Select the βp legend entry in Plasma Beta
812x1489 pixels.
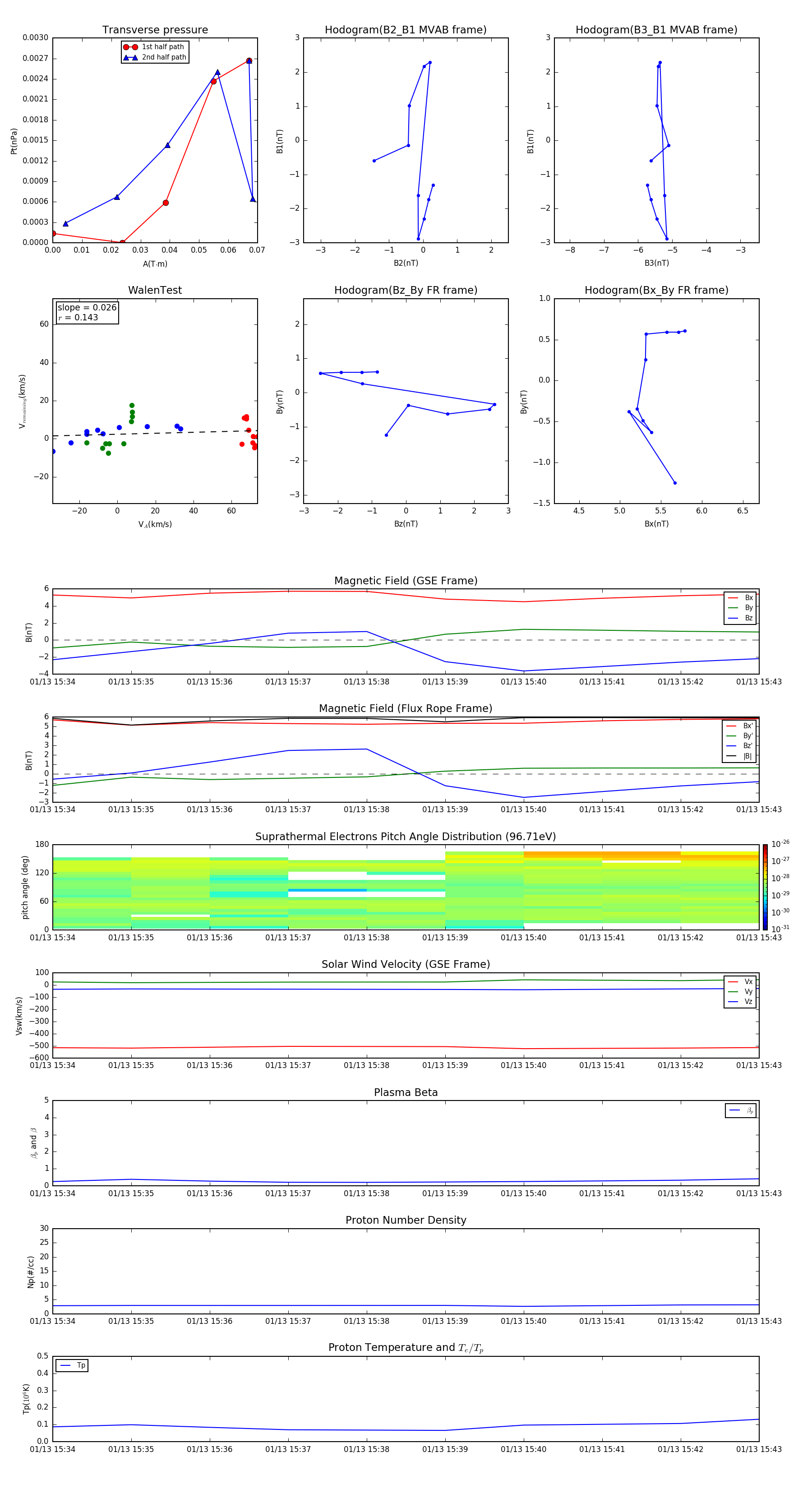coord(741,1110)
